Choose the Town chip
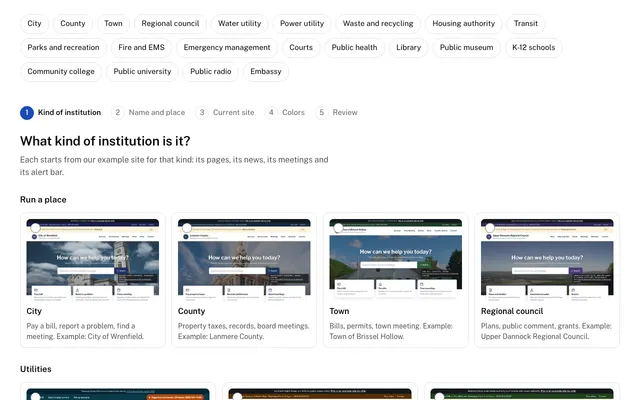This screenshot has height=400, width=640. click(x=113, y=24)
